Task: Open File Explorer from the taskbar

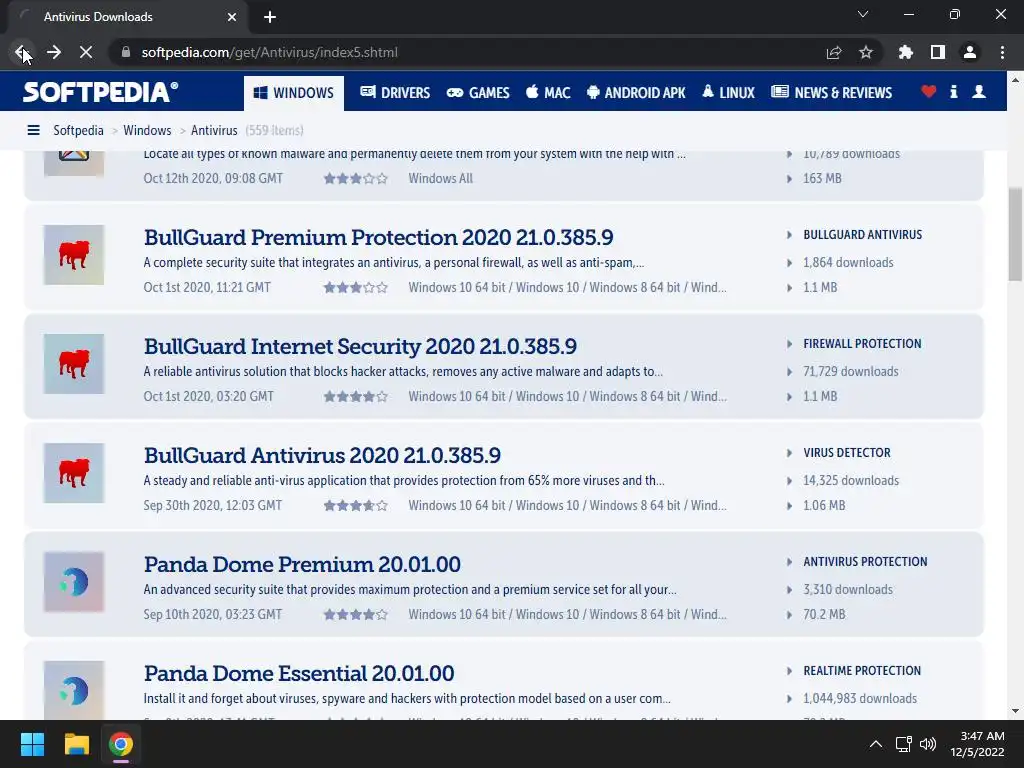Action: tap(76, 744)
